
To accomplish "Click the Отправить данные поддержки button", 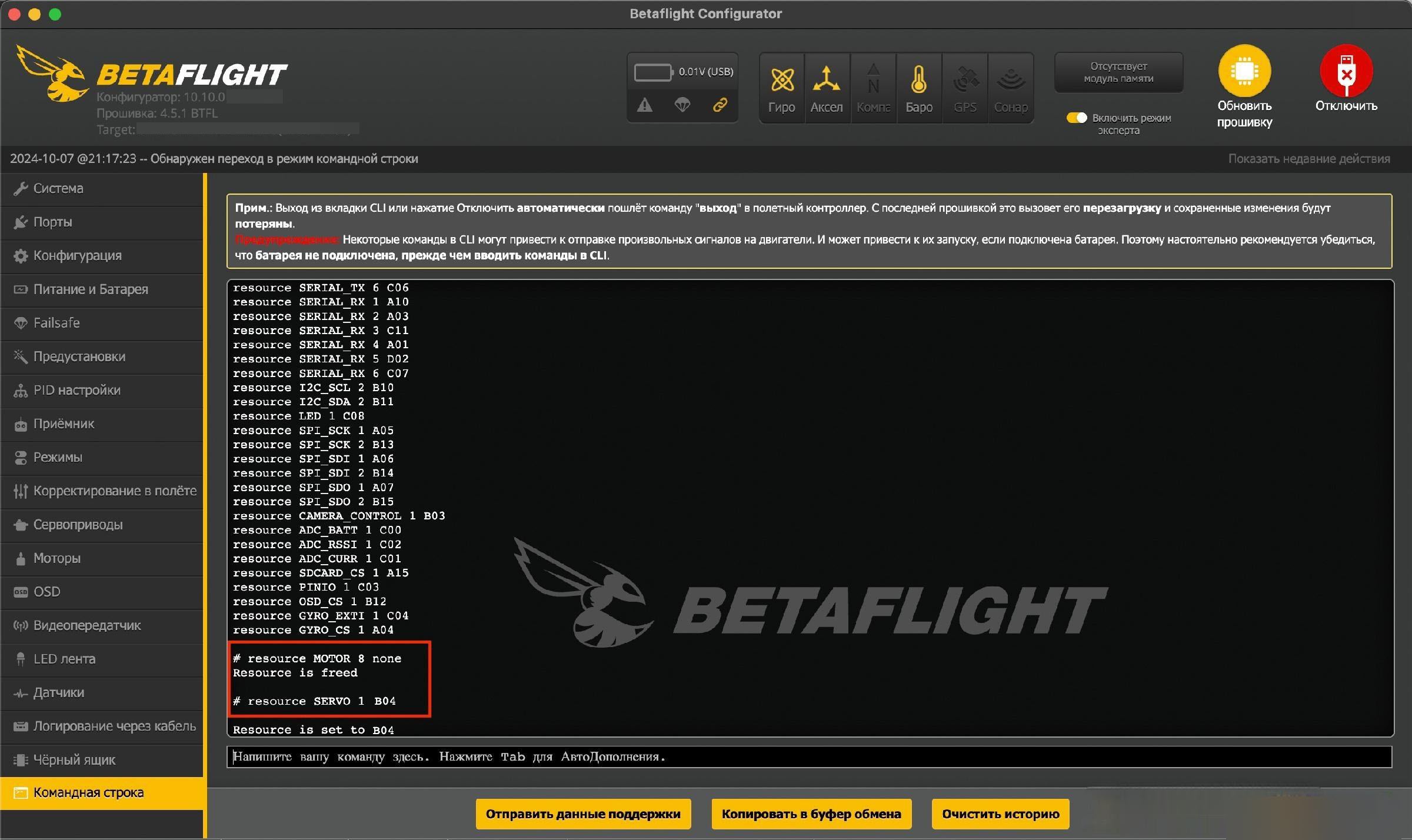I will tap(583, 814).
